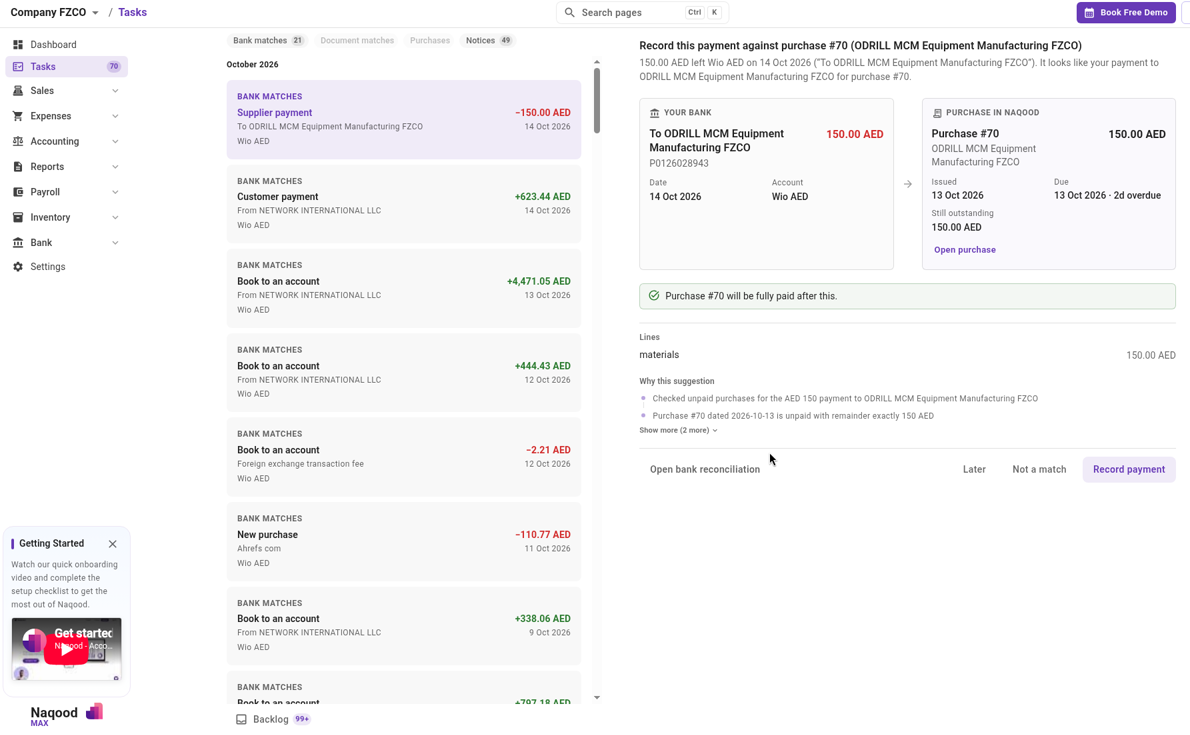This screenshot has height=735, width=1190.
Task: Click the Book Free Demo button
Action: [1125, 13]
